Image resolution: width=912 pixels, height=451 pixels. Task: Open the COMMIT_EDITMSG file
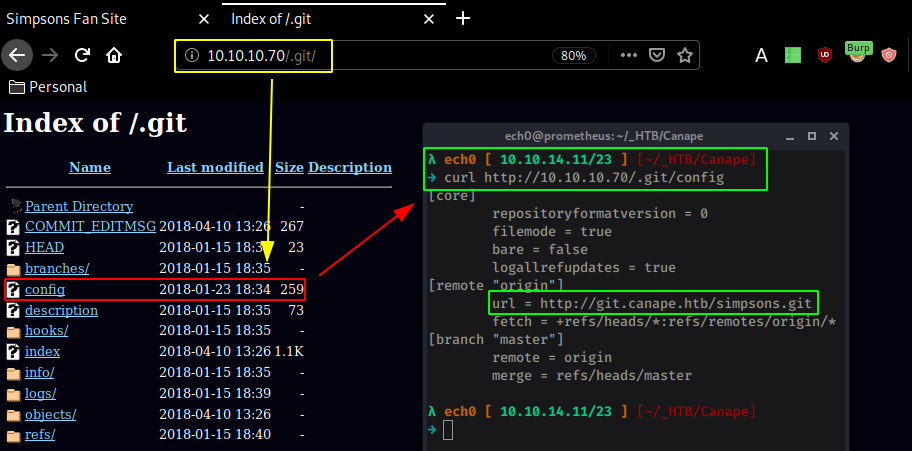(90, 226)
